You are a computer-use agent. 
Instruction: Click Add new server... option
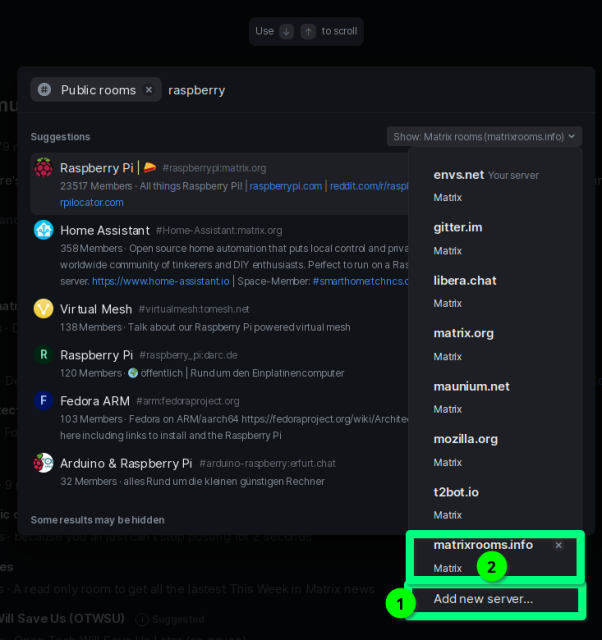(x=483, y=599)
